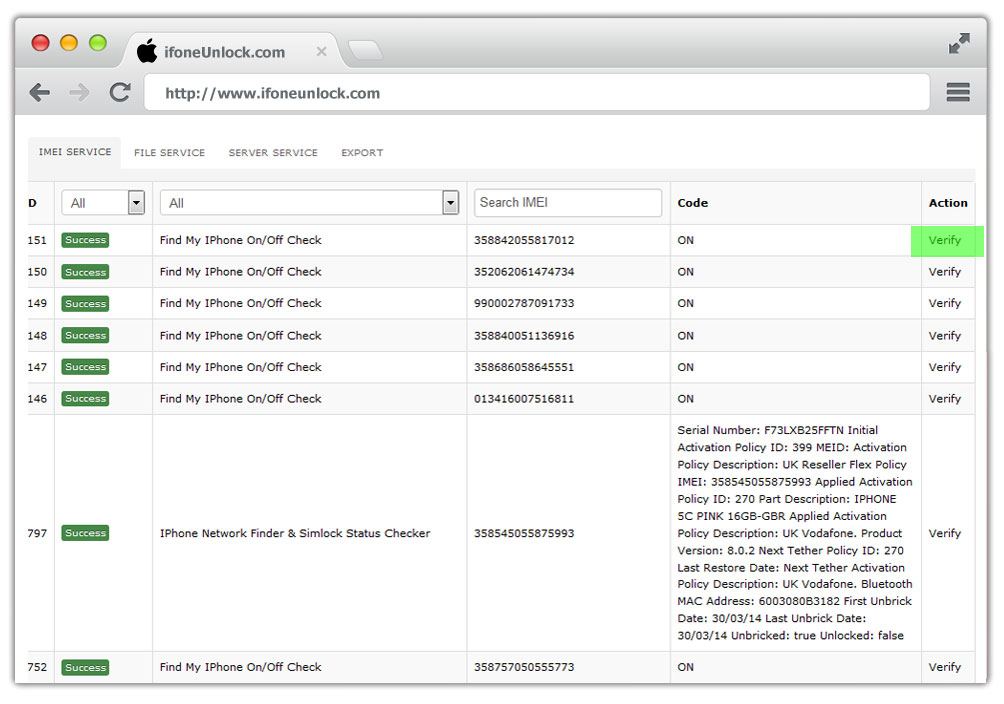
Task: Click Verify for IMEI 358757050555773
Action: [945, 667]
